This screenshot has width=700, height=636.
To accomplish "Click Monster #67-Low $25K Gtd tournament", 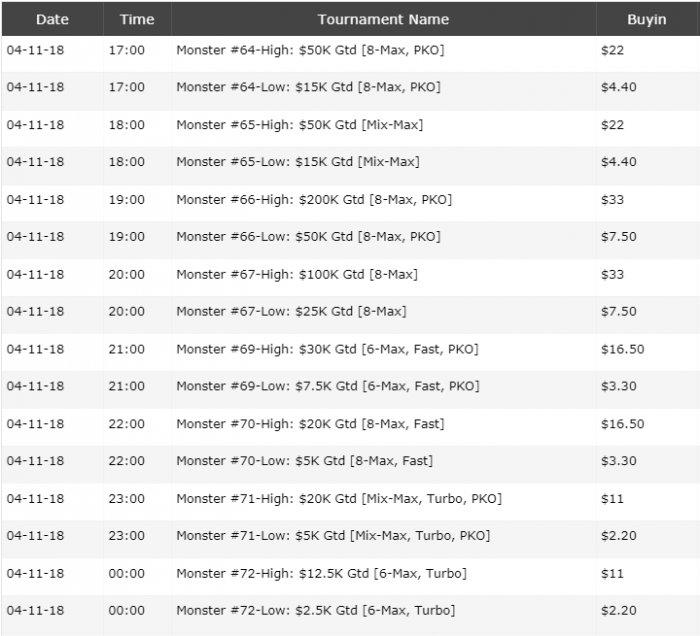I will (x=291, y=312).
